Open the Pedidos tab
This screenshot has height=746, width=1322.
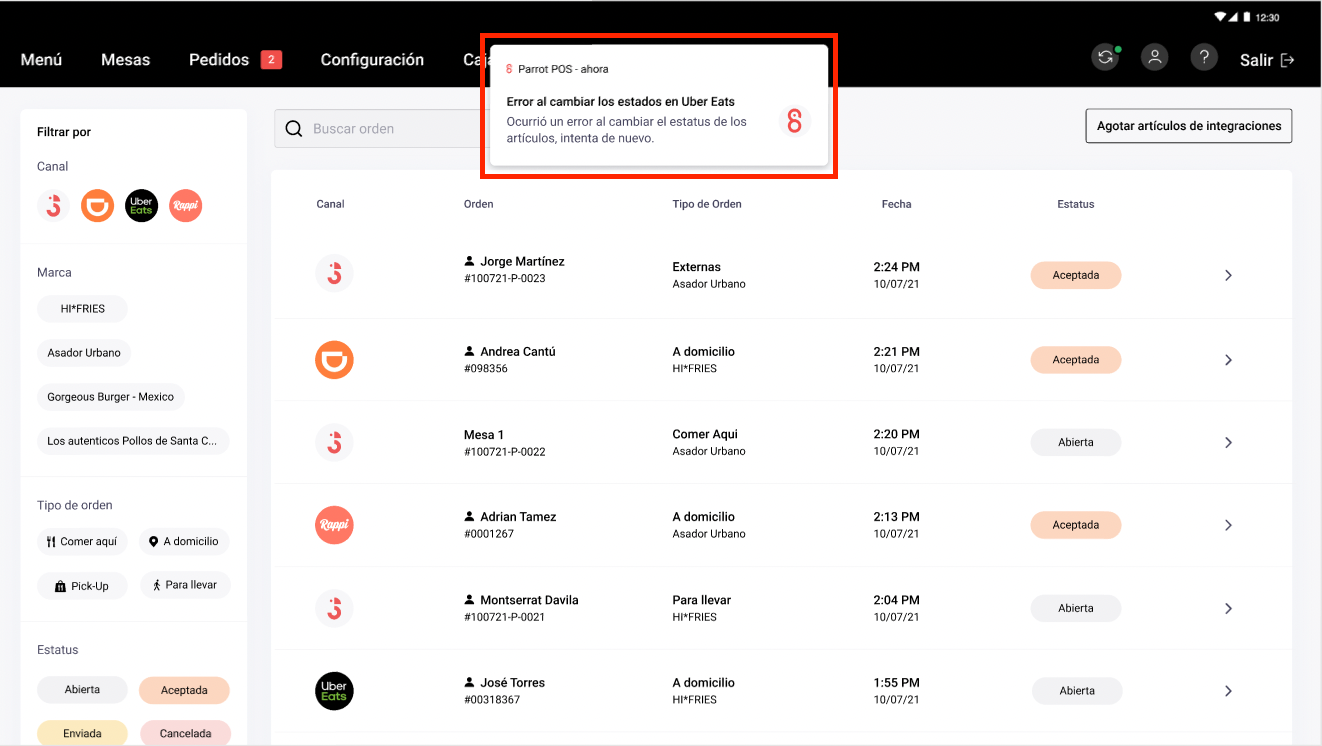tap(219, 60)
